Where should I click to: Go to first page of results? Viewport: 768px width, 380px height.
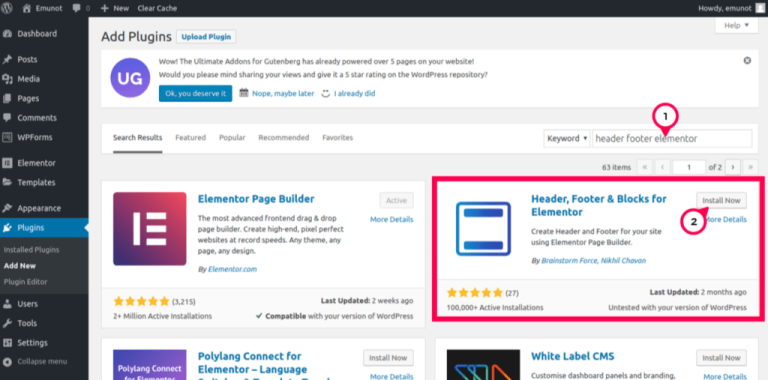644,167
